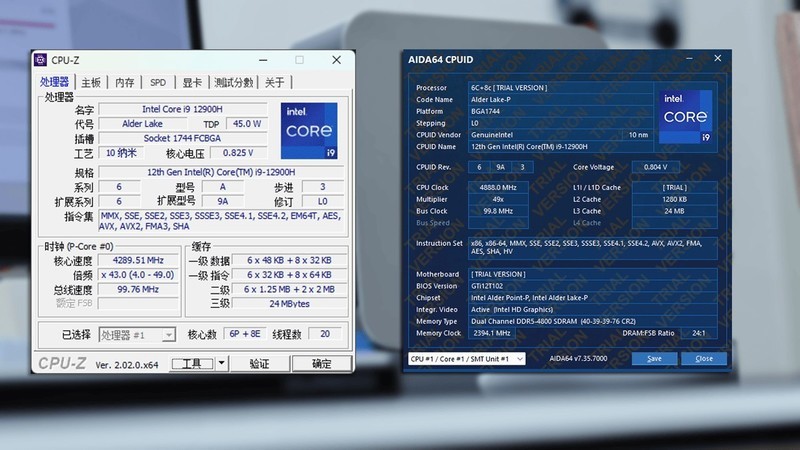Click AIDA64 L3 Cache value 24 MB
The image size is (800, 450).
pyautogui.click(x=674, y=211)
